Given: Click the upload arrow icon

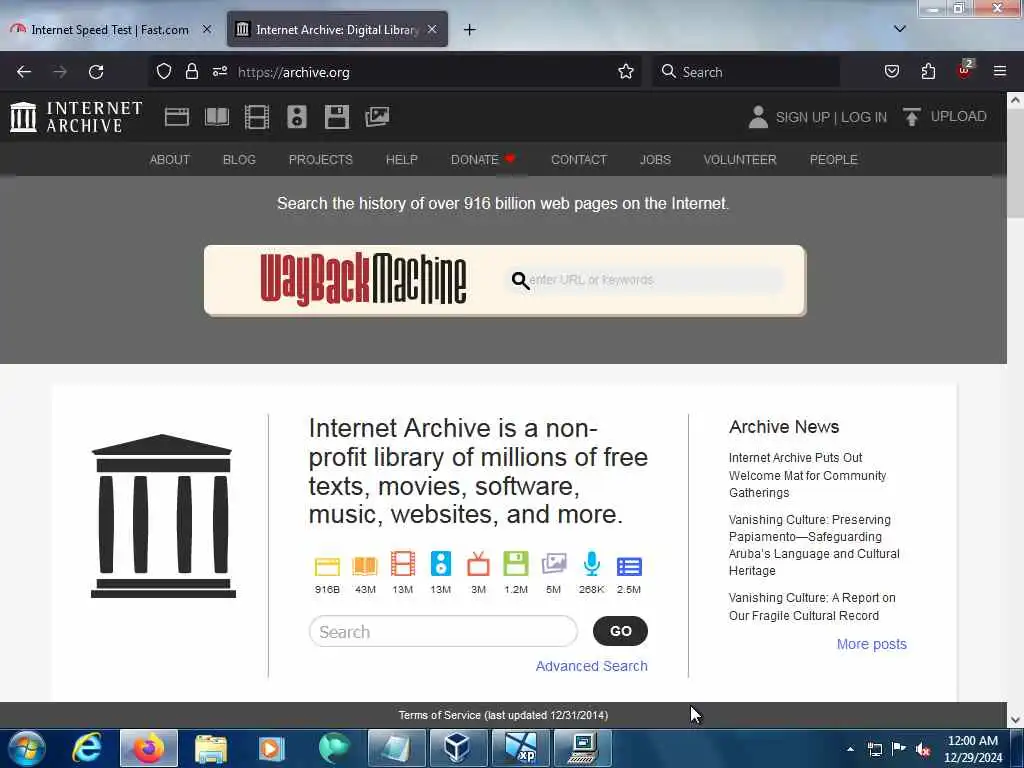Looking at the screenshot, I should (912, 117).
